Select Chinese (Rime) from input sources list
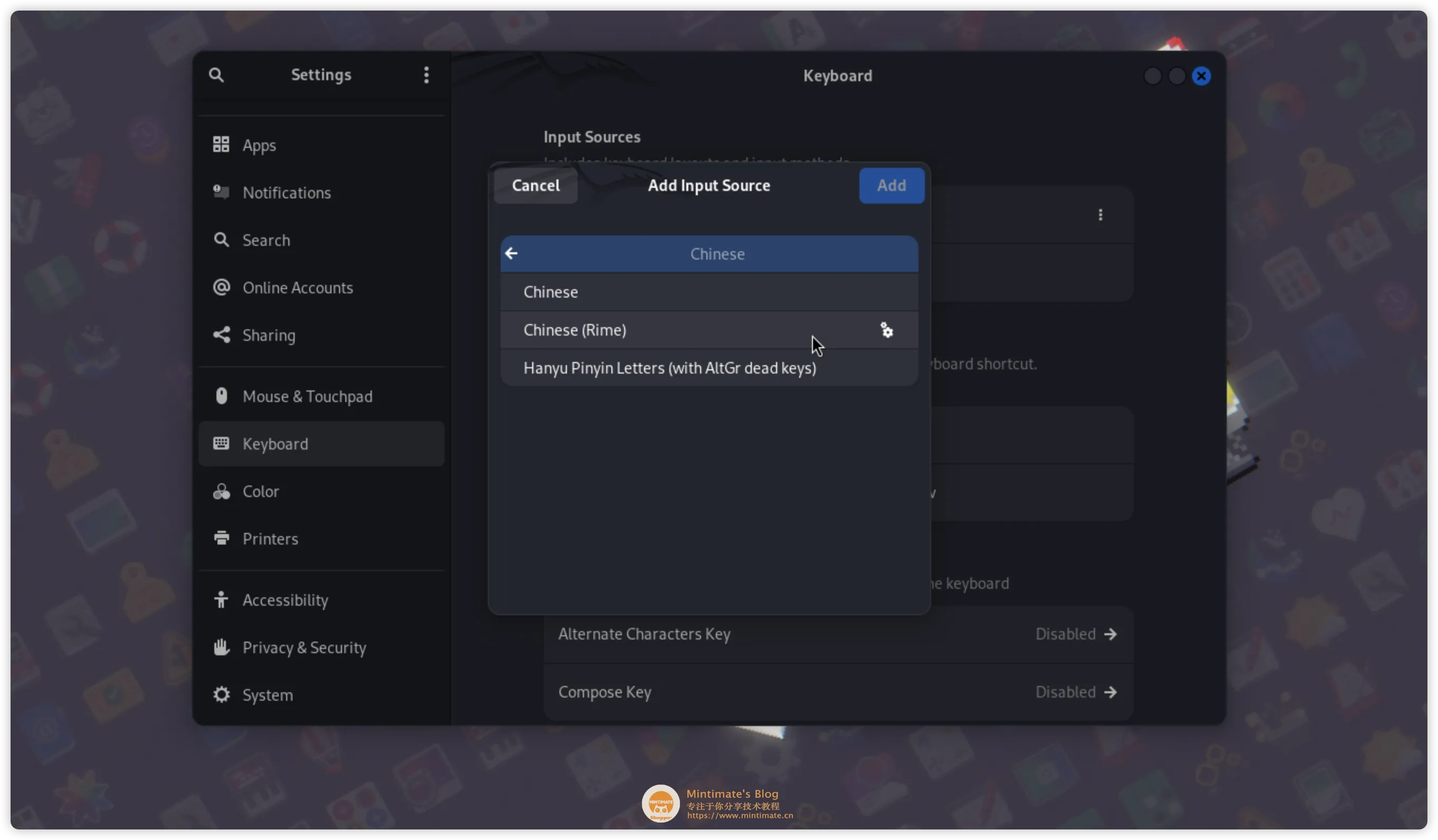 click(709, 329)
